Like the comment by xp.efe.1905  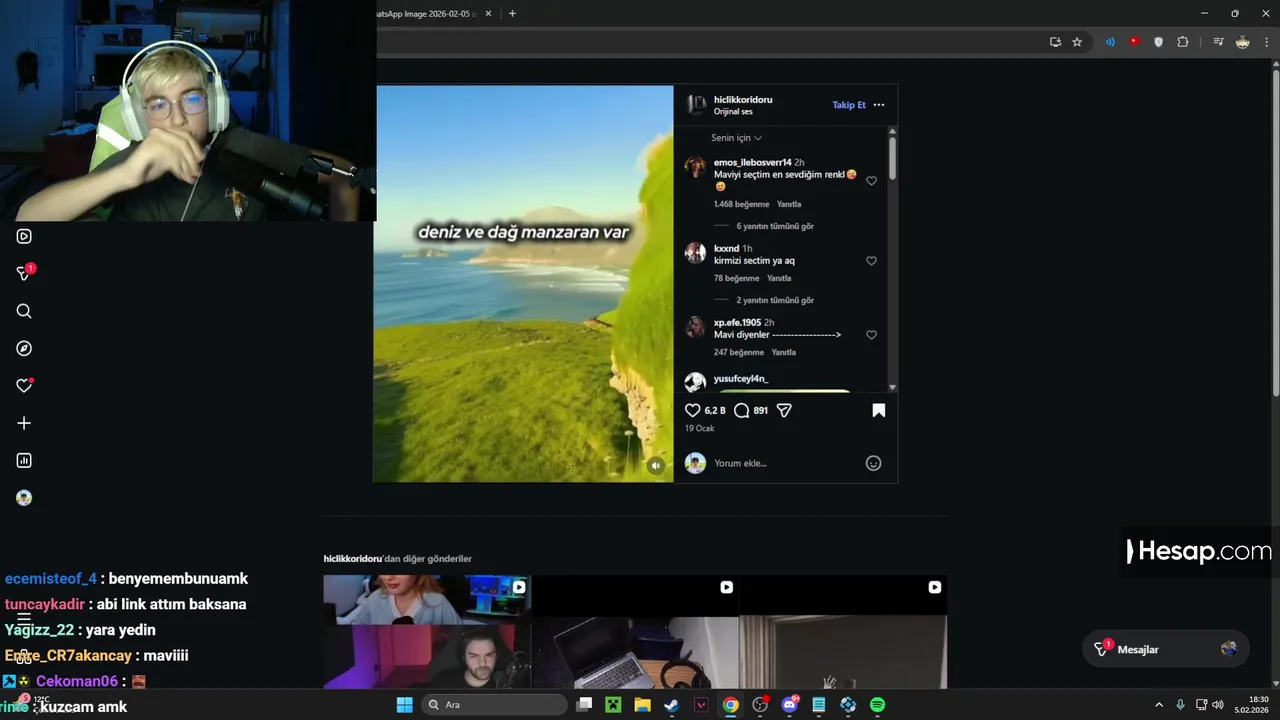[871, 335]
